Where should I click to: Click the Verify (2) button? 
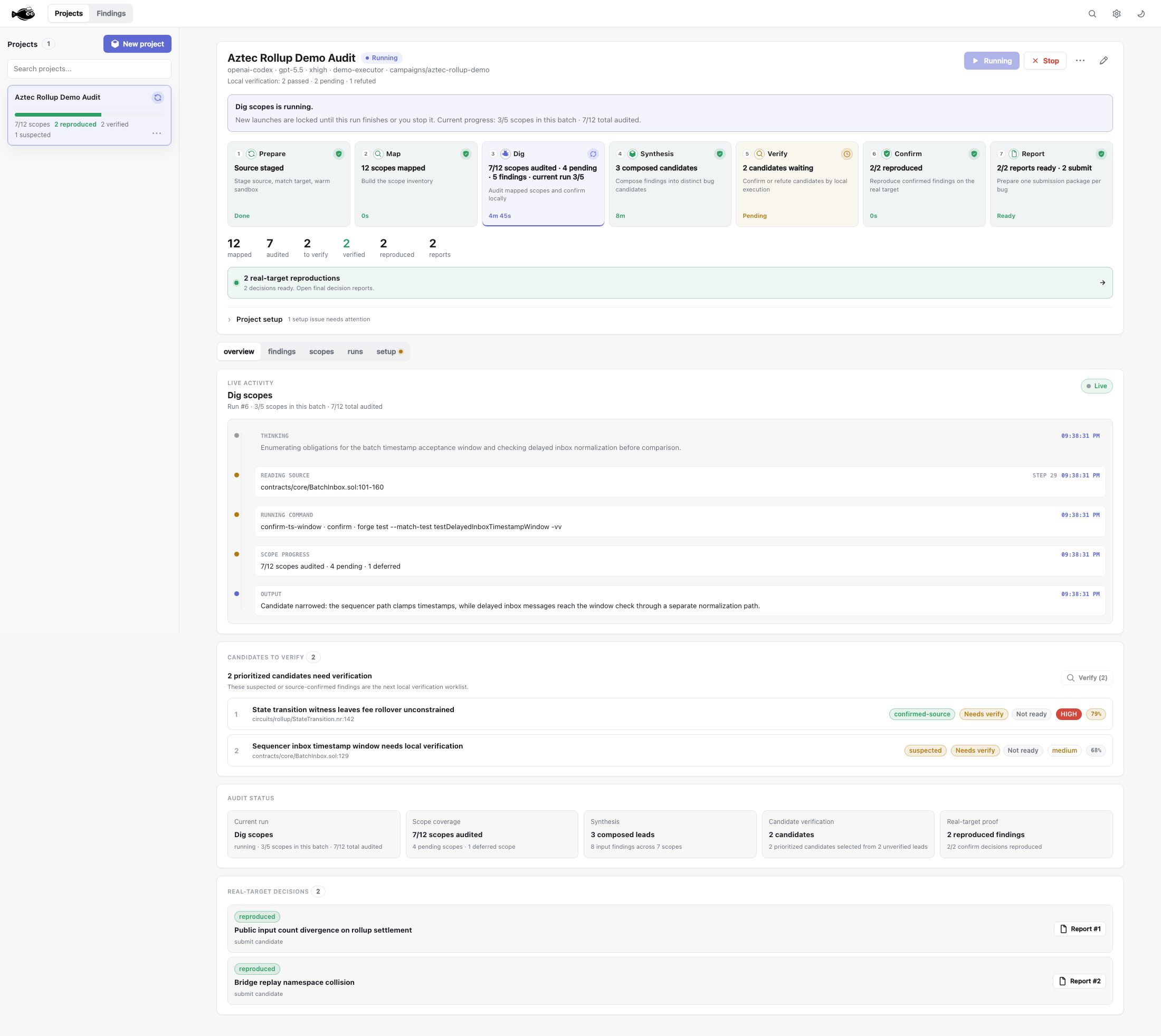1087,677
